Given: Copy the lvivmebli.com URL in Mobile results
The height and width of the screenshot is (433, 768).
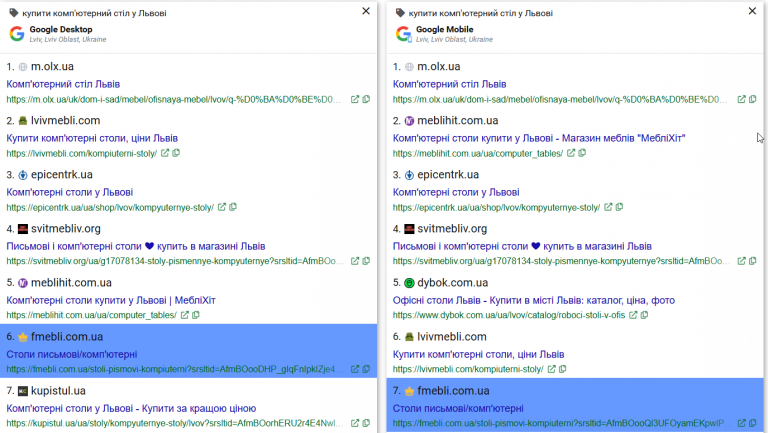Looking at the screenshot, I should (x=563, y=369).
